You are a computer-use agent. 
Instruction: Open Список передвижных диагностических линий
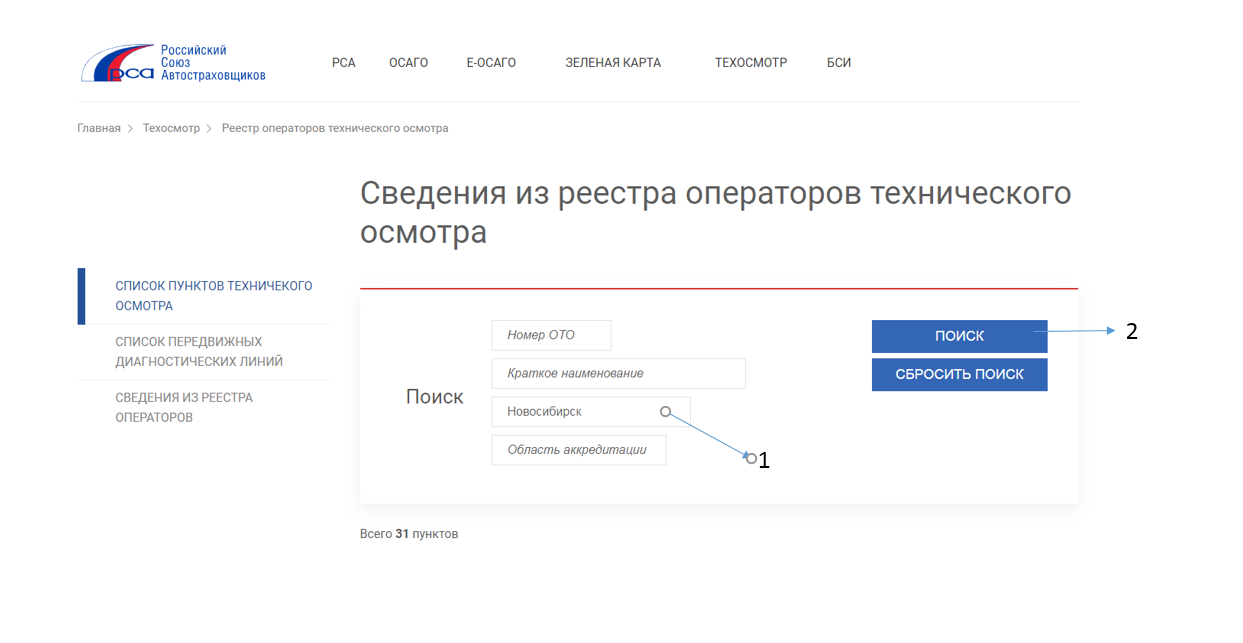coord(198,352)
